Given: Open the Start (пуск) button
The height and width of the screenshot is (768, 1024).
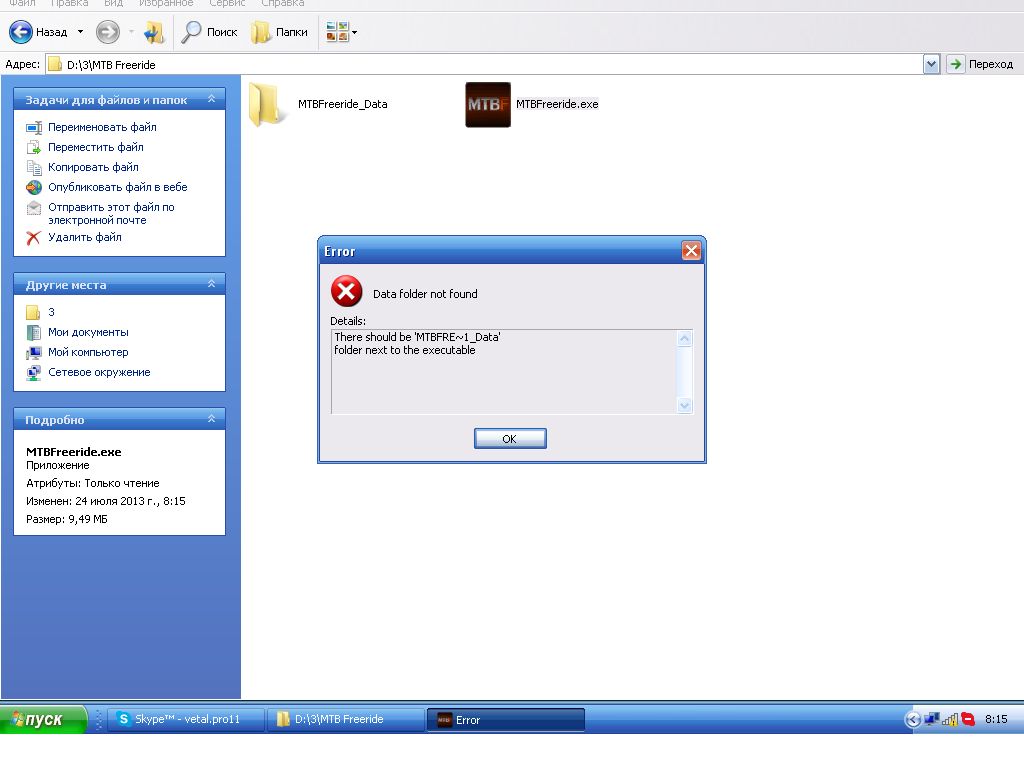Looking at the screenshot, I should click(43, 719).
